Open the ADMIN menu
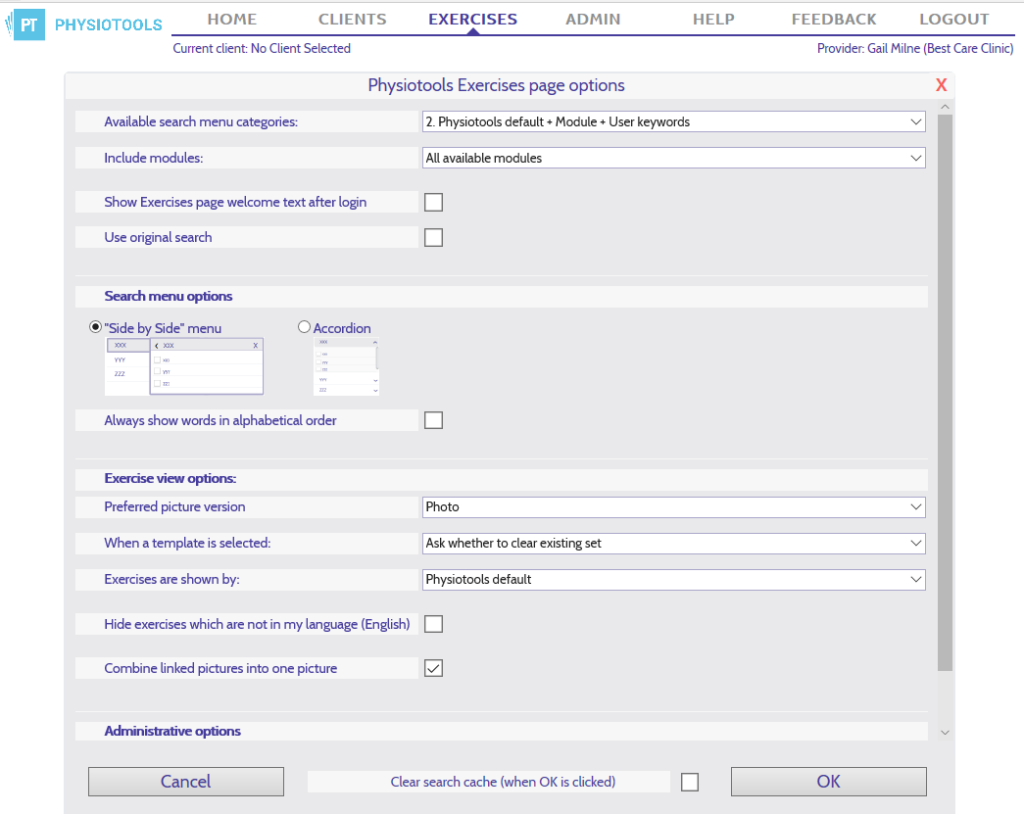Screen dimensions: 1024x814 593,19
